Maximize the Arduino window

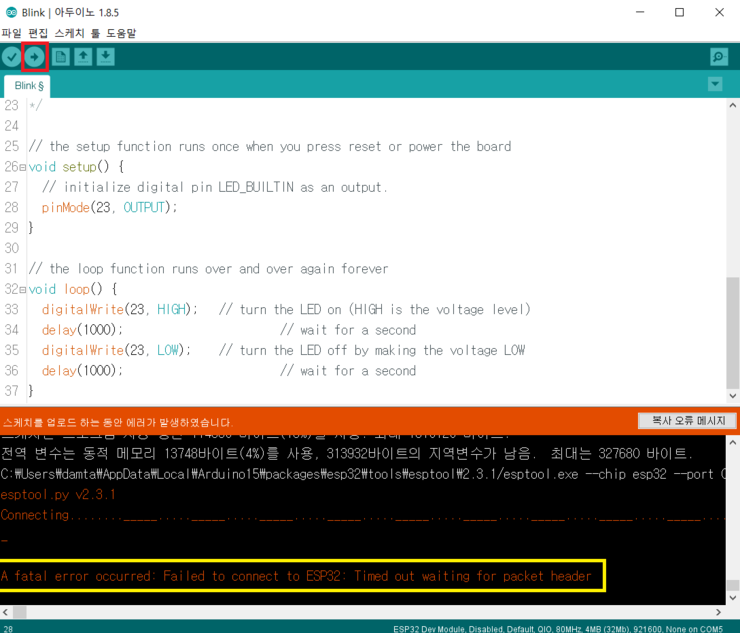point(680,12)
